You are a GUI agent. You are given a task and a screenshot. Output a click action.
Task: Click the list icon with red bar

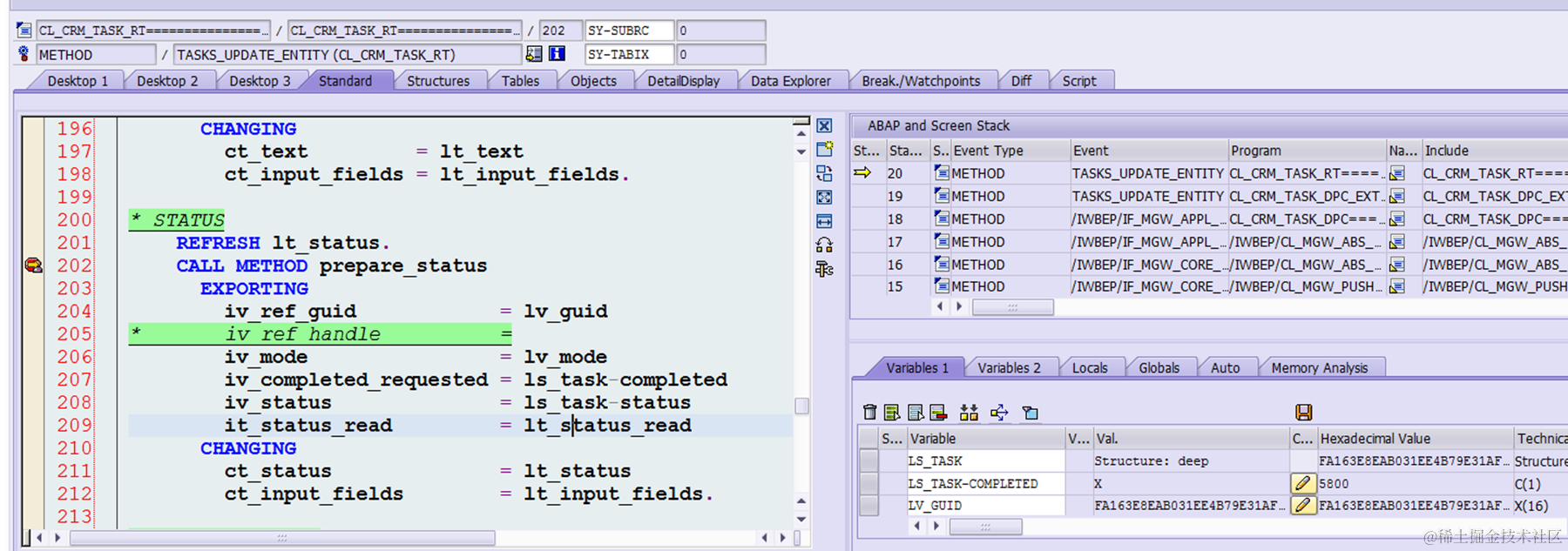[x=938, y=413]
